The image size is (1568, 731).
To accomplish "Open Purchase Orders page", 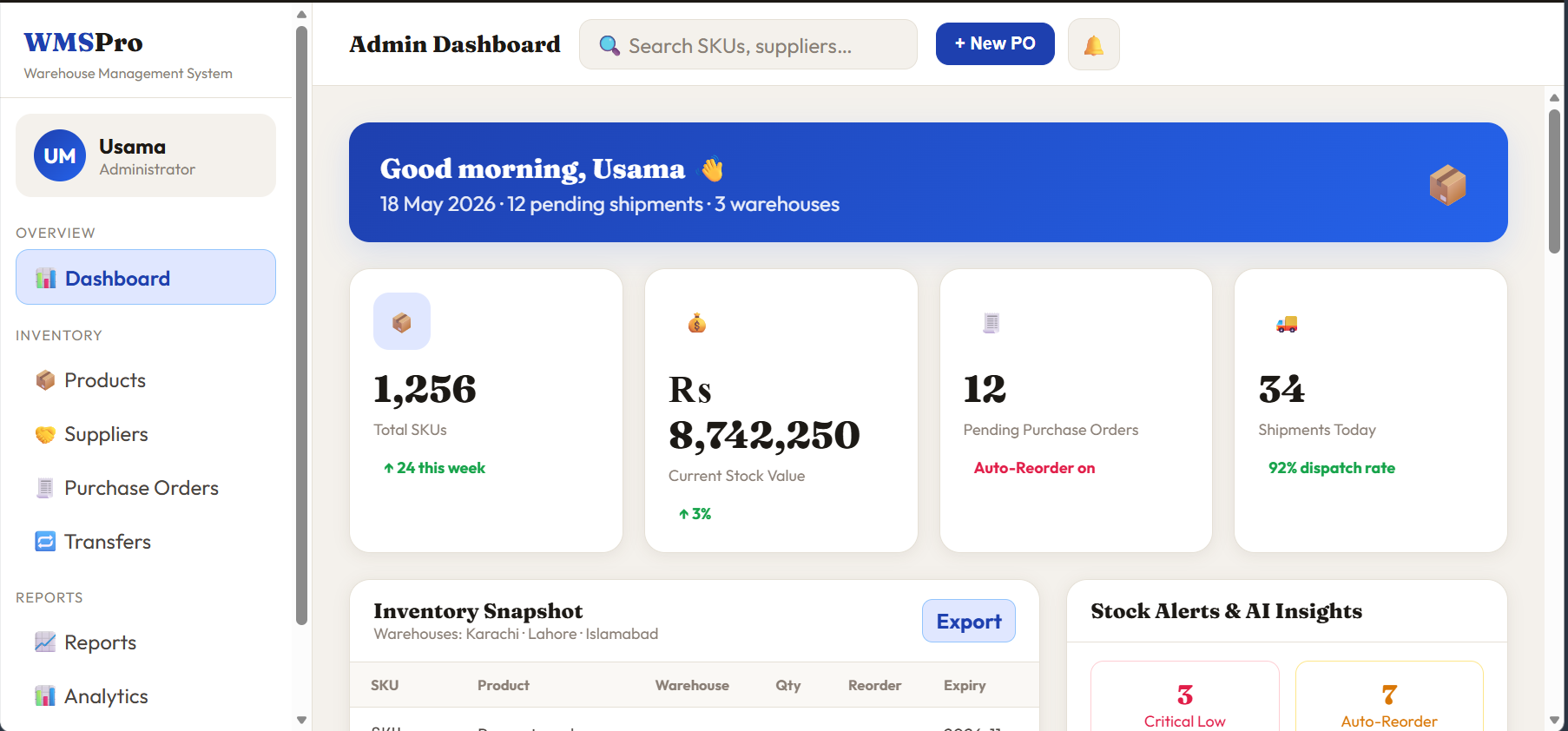I will [146, 488].
